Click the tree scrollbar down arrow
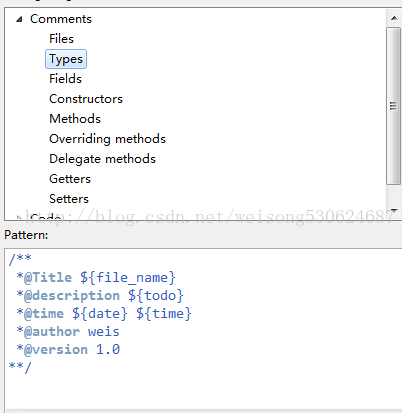The height and width of the screenshot is (413, 402). pos(394,211)
